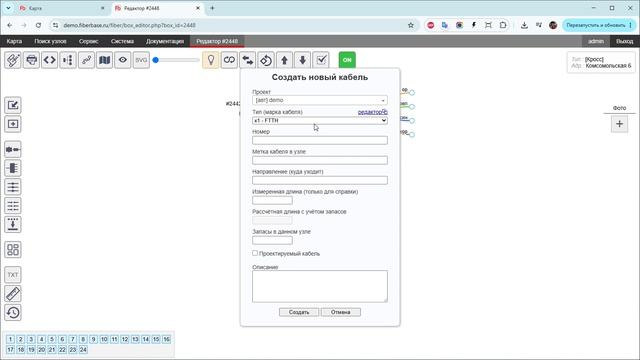Click the lightbulb highlight icon
Image resolution: width=640 pixels, height=360 pixels.
coord(211,60)
